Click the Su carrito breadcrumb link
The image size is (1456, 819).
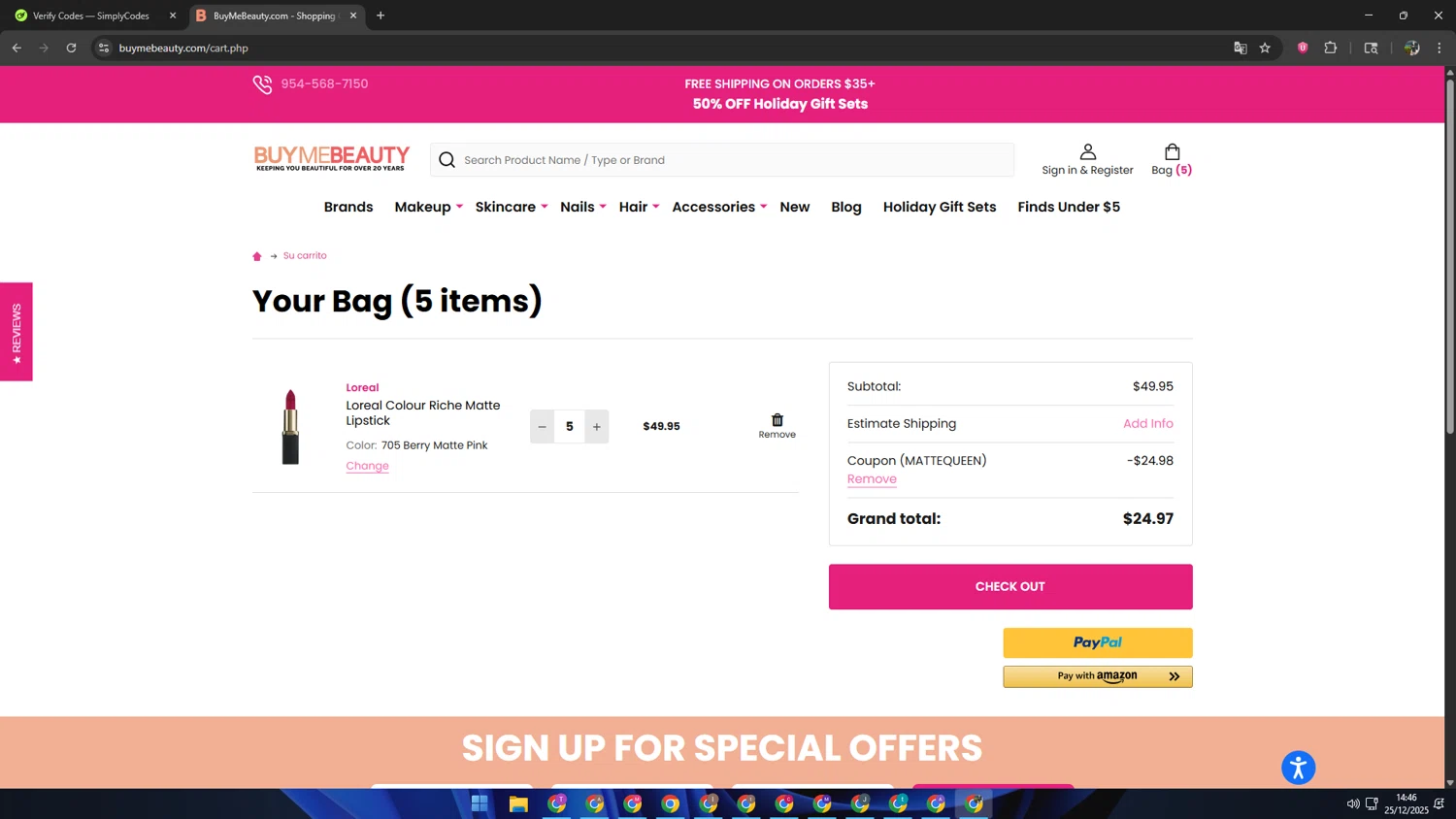tap(305, 256)
